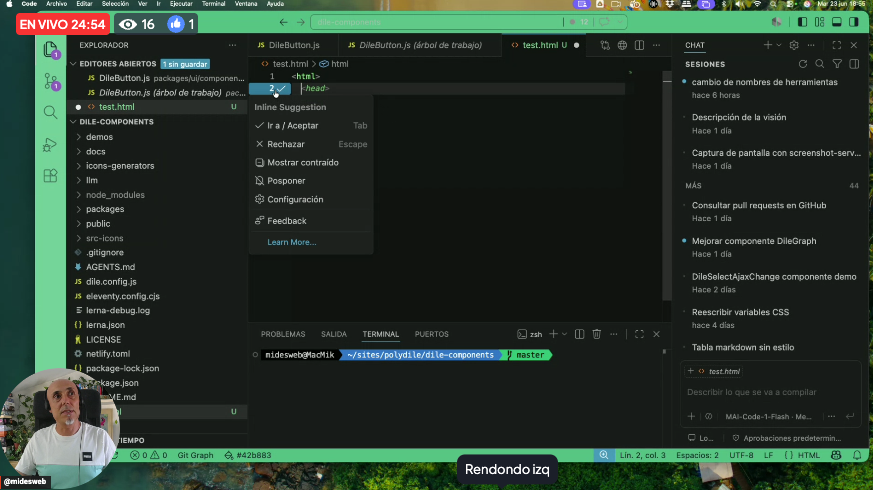873x490 pixels.
Task: Filter the chat sessions list
Action: pyautogui.click(x=837, y=64)
